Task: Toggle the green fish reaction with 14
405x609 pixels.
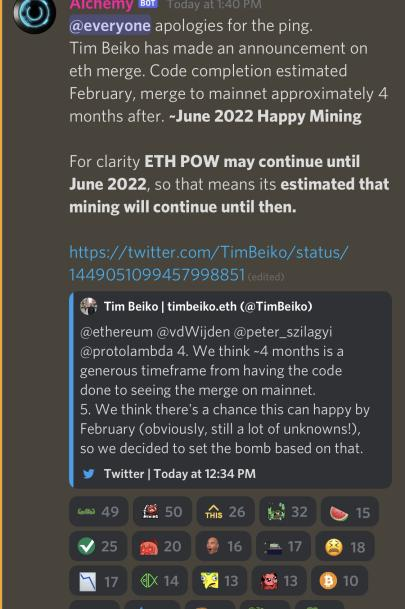Action: pos(160,581)
